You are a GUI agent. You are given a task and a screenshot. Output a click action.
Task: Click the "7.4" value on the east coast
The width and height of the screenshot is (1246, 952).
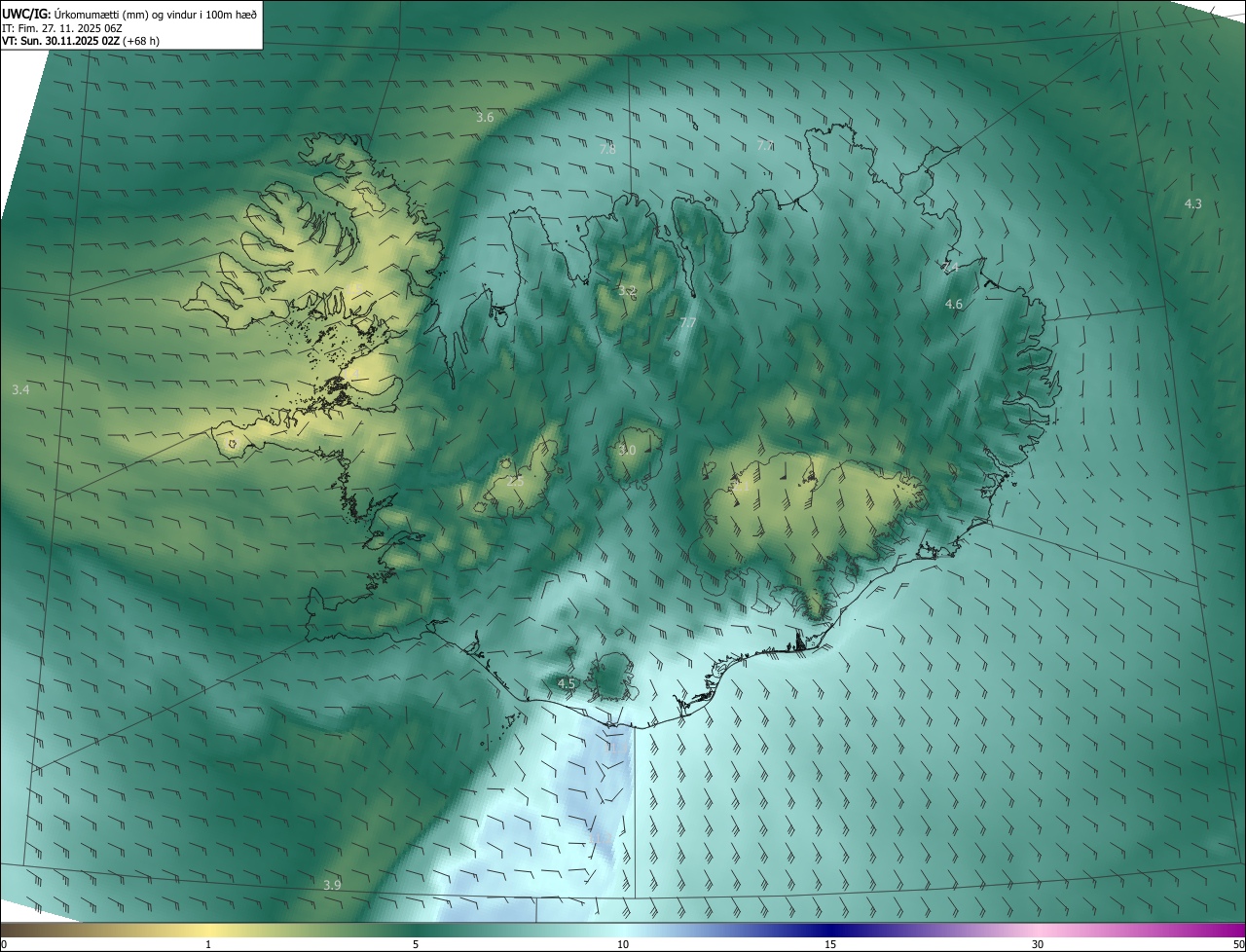[951, 266]
